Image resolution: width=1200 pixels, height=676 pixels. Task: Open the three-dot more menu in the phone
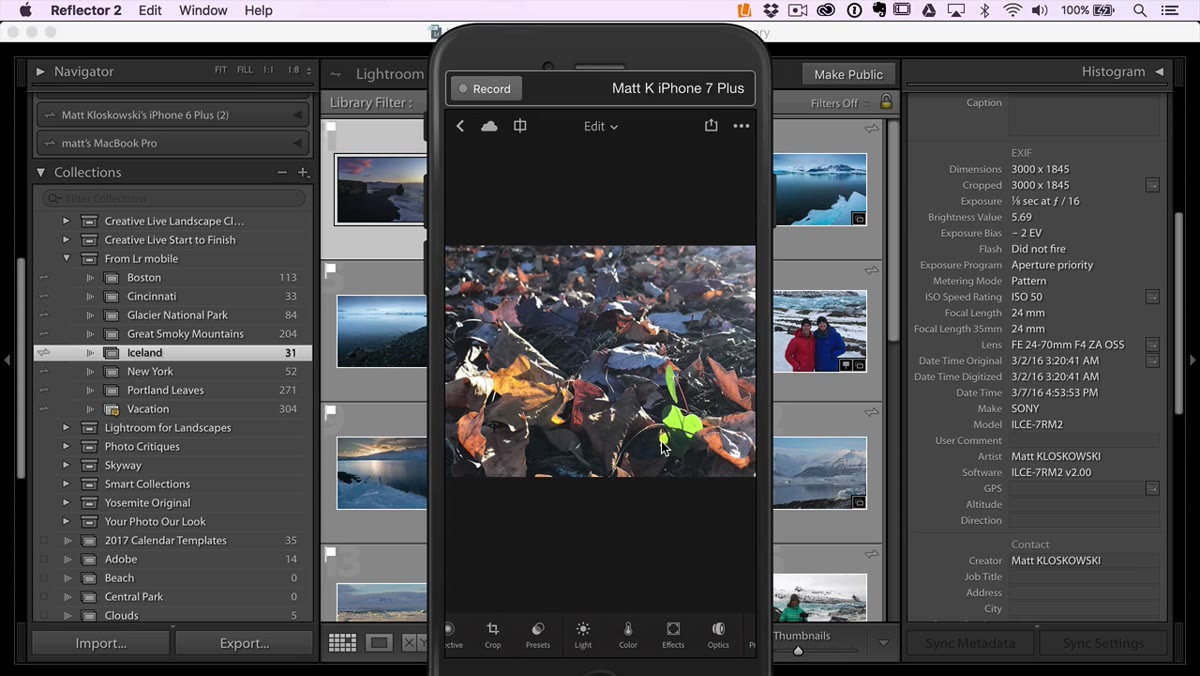coord(741,126)
